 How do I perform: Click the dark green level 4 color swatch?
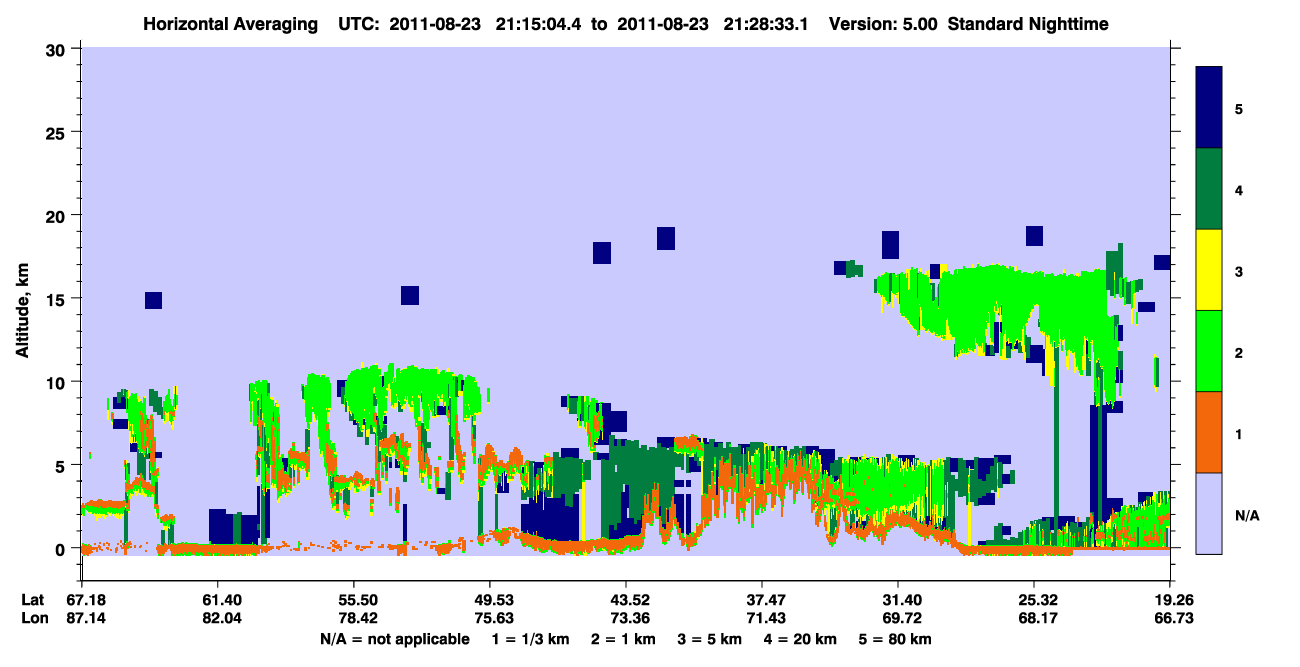point(1209,189)
